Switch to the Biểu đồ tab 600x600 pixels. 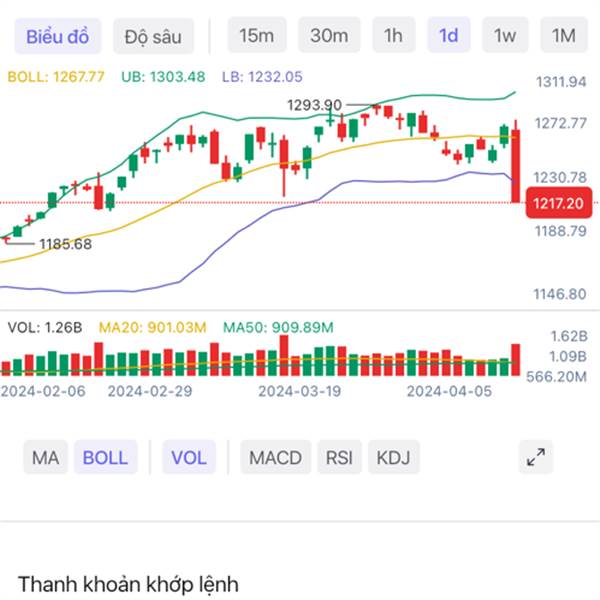pos(58,37)
